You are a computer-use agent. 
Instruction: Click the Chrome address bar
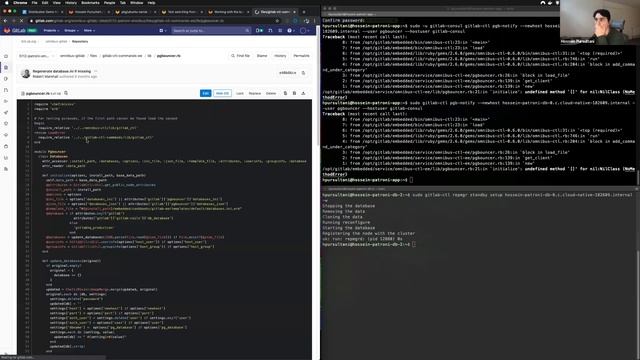point(155,21)
